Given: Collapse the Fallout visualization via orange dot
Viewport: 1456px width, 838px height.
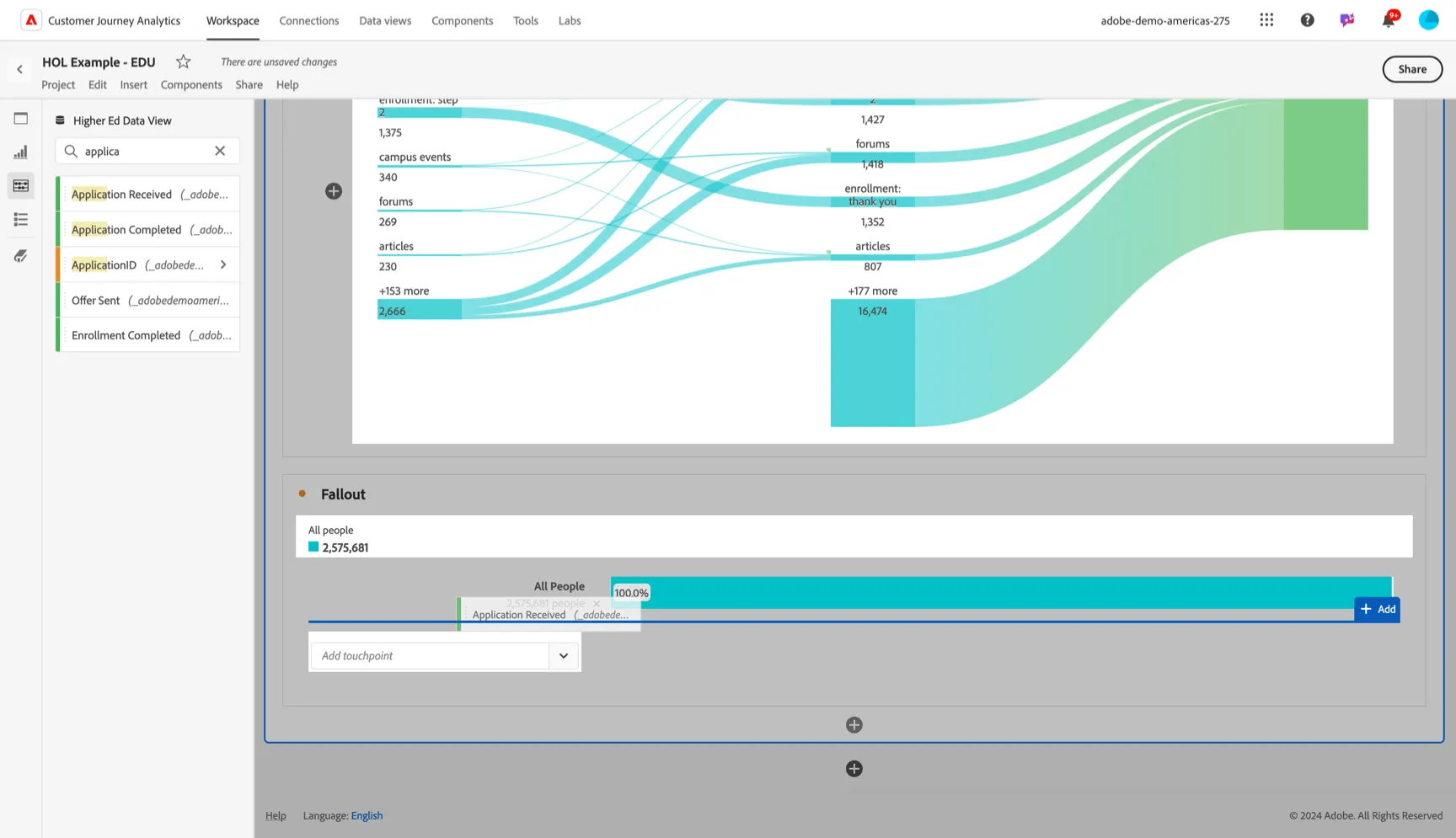Looking at the screenshot, I should 302,494.
